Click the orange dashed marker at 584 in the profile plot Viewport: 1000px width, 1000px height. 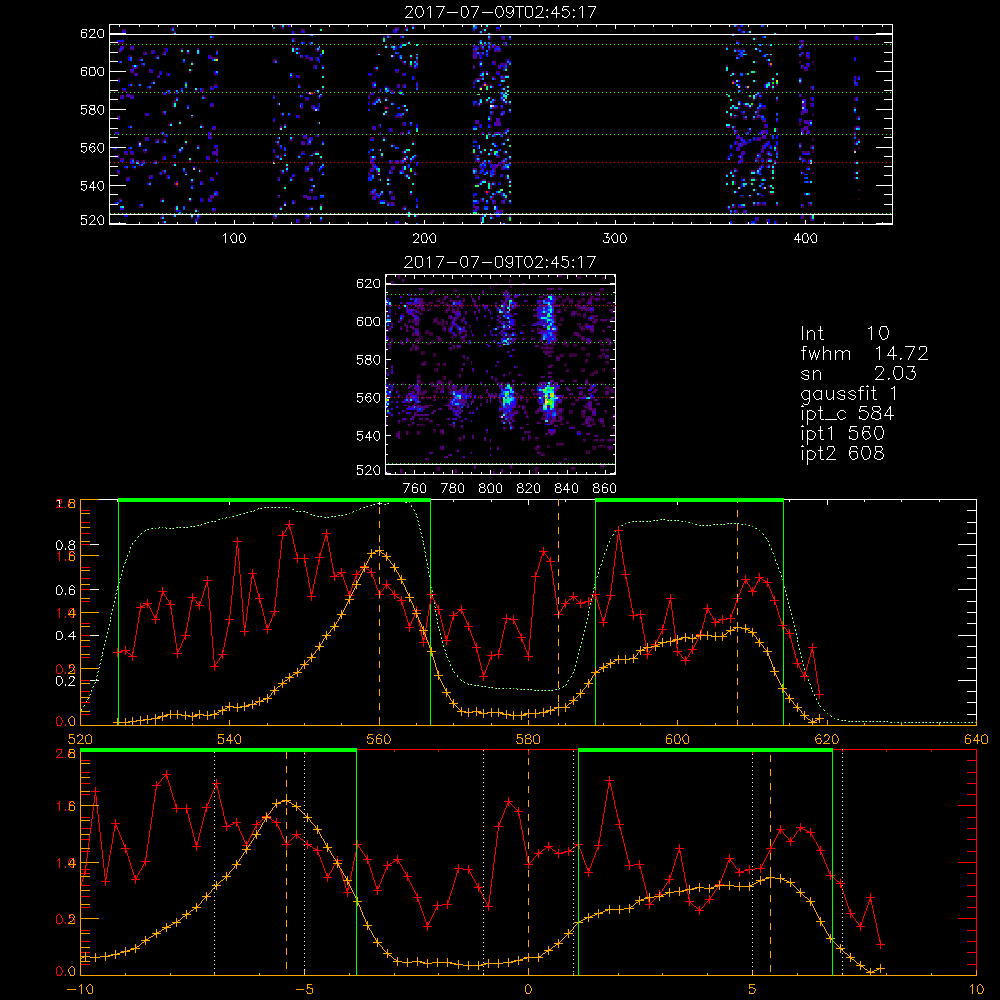coord(559,612)
